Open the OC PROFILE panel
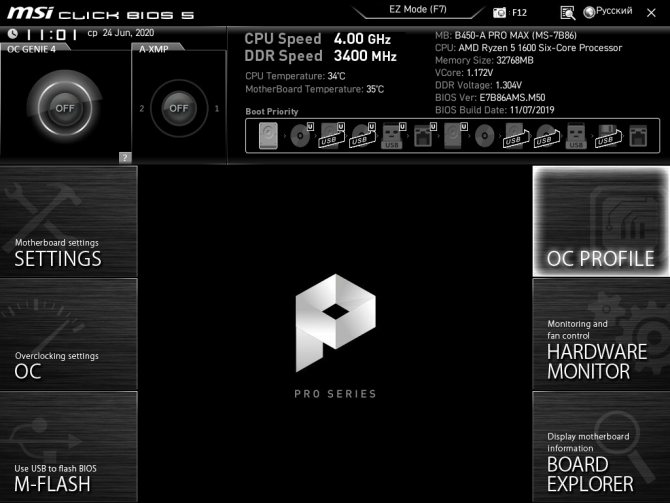Viewport: 670px width, 503px height. click(600, 221)
